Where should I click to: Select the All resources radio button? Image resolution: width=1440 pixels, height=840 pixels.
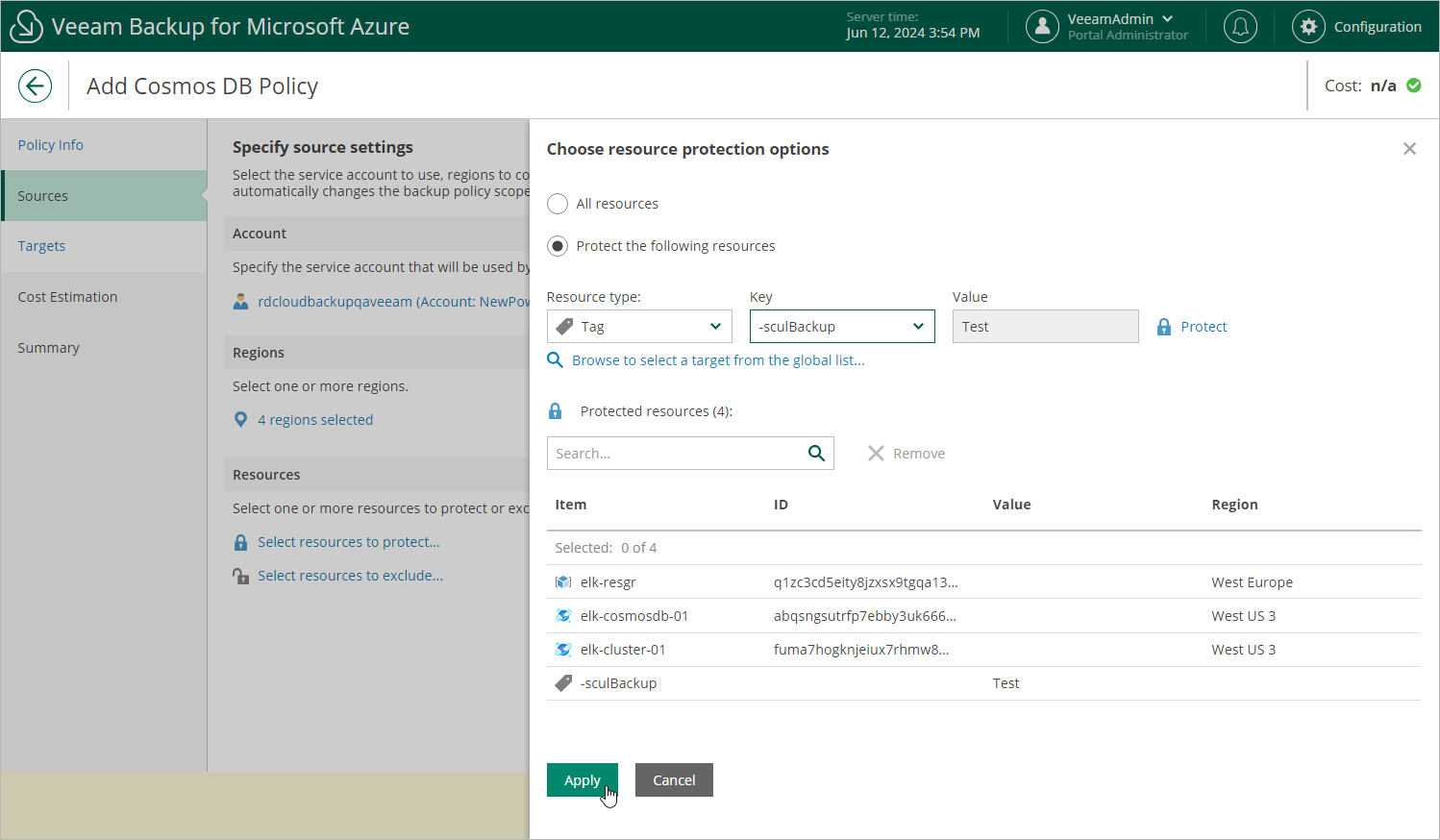pyautogui.click(x=558, y=204)
